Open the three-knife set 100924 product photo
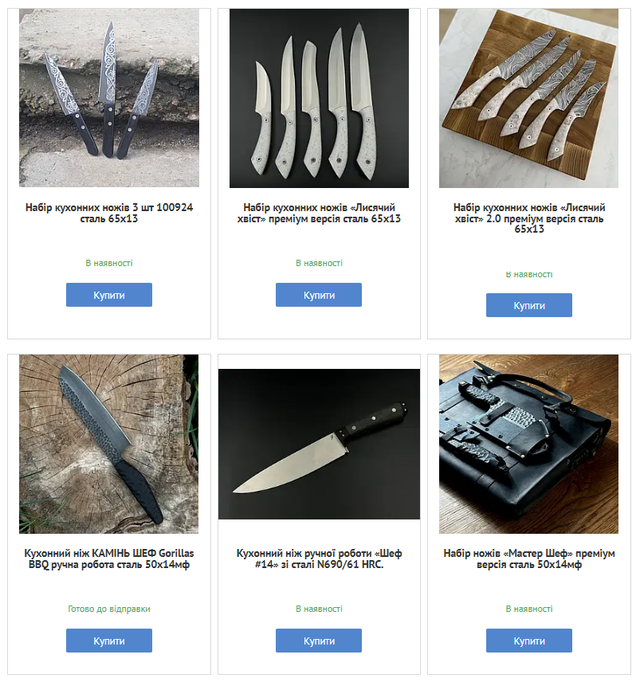The height and width of the screenshot is (682, 640). [109, 98]
